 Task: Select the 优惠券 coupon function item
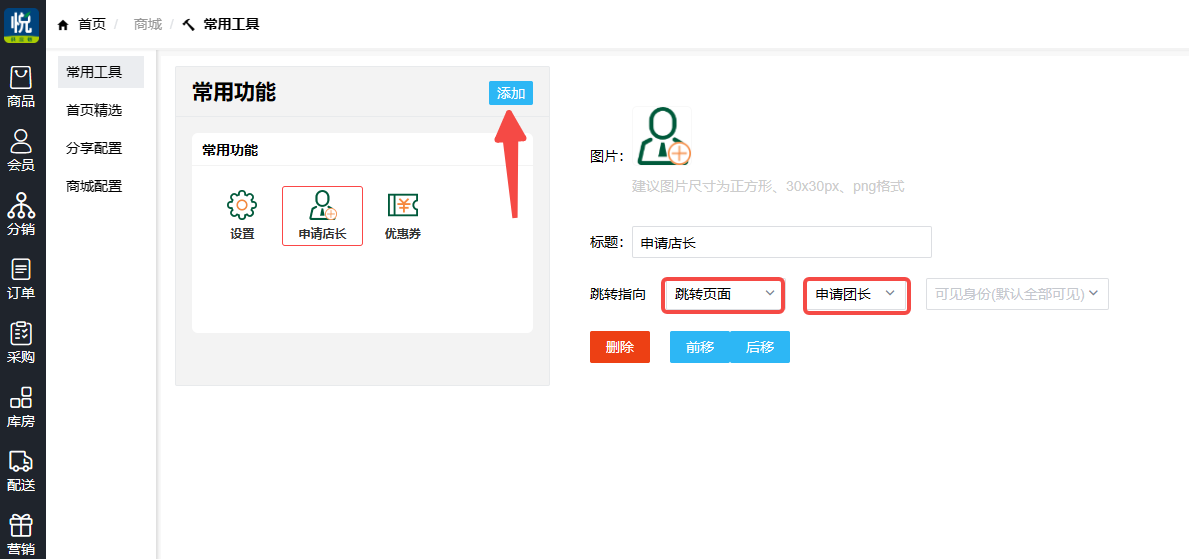(403, 216)
